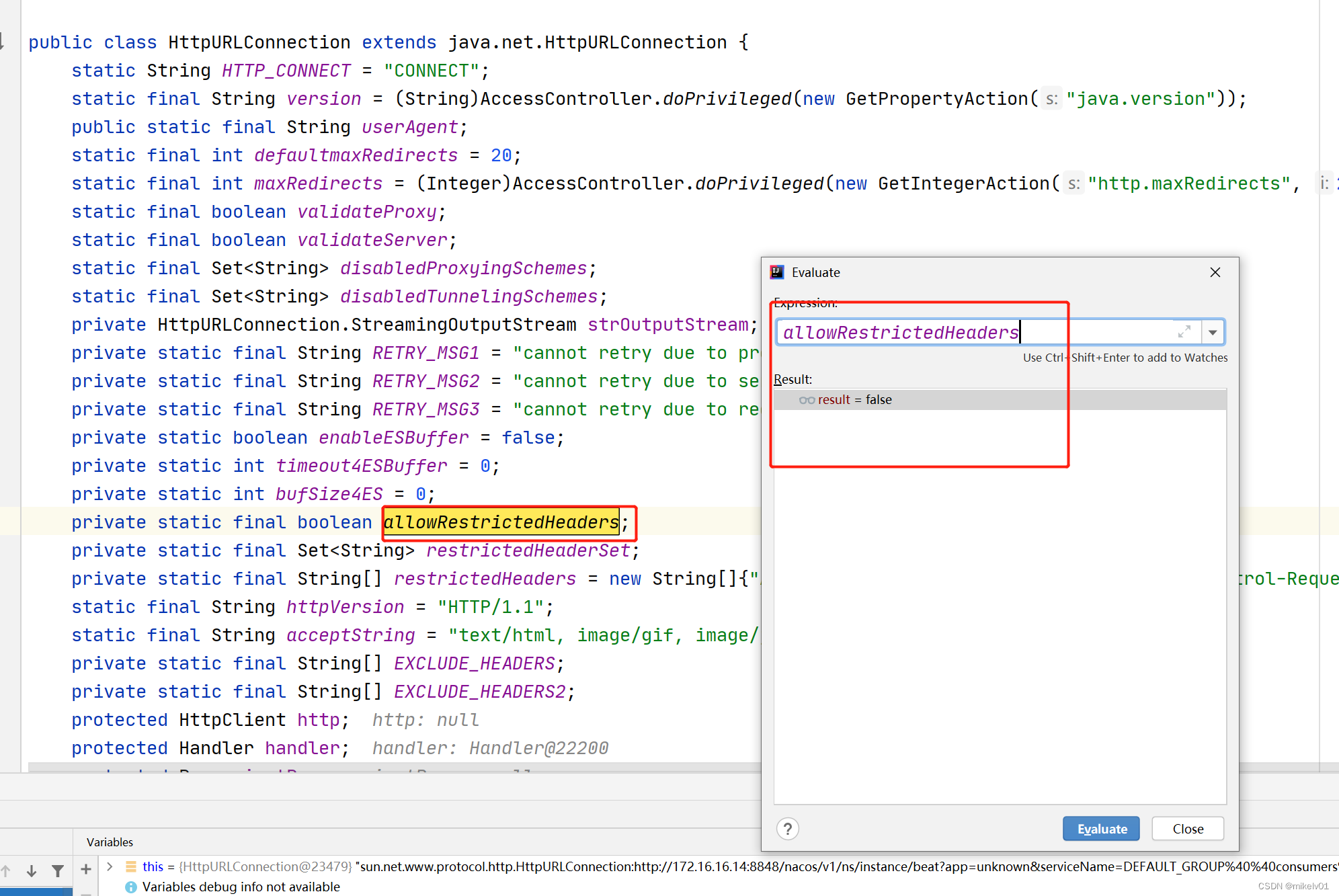The image size is (1339, 896).
Task: Select next frame down arrow in debugger
Action: click(32, 871)
